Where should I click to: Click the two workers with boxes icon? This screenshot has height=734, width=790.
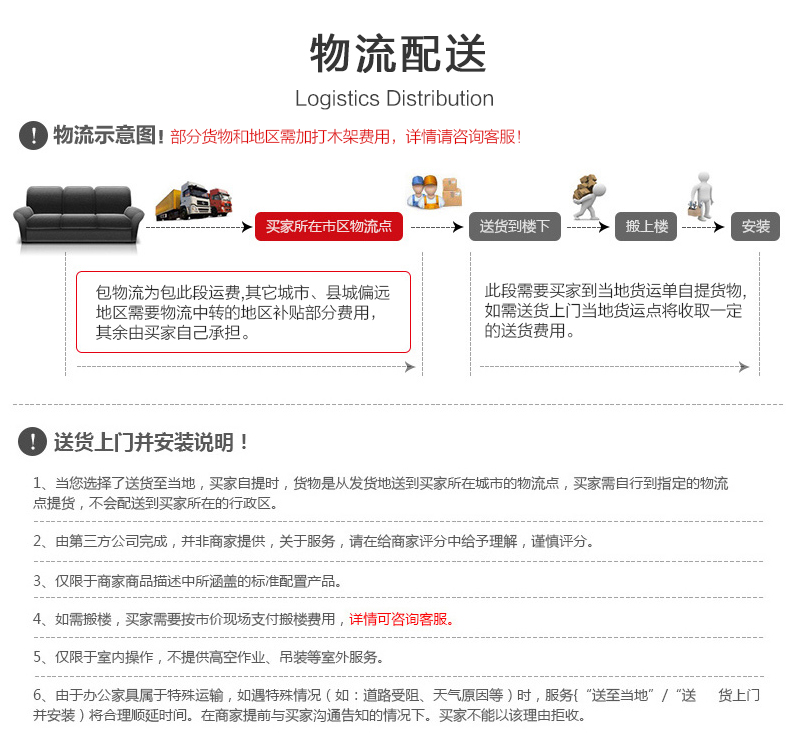(434, 192)
